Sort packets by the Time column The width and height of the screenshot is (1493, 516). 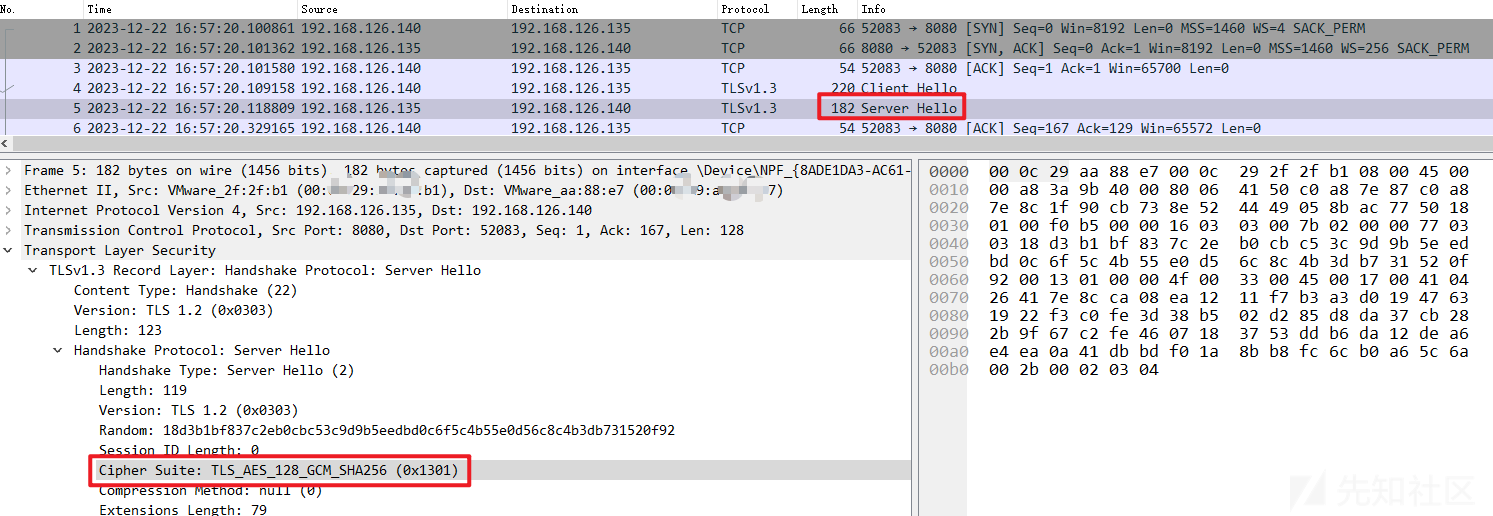click(100, 9)
